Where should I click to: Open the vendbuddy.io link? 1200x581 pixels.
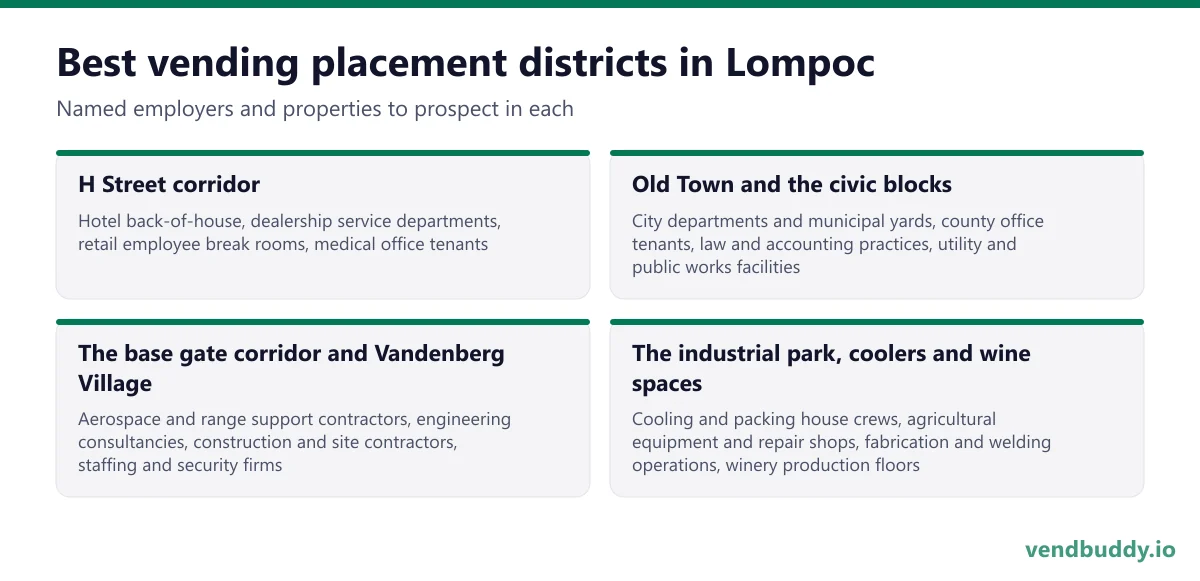1100,549
